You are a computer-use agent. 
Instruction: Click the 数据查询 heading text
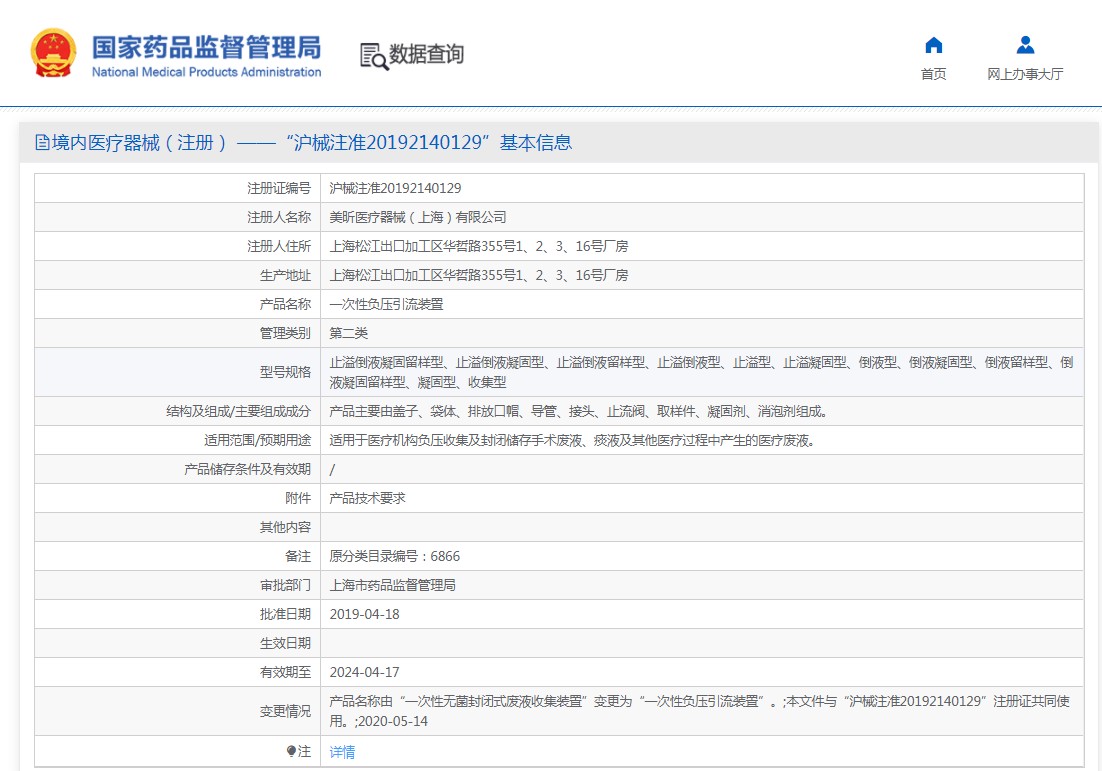[x=427, y=54]
